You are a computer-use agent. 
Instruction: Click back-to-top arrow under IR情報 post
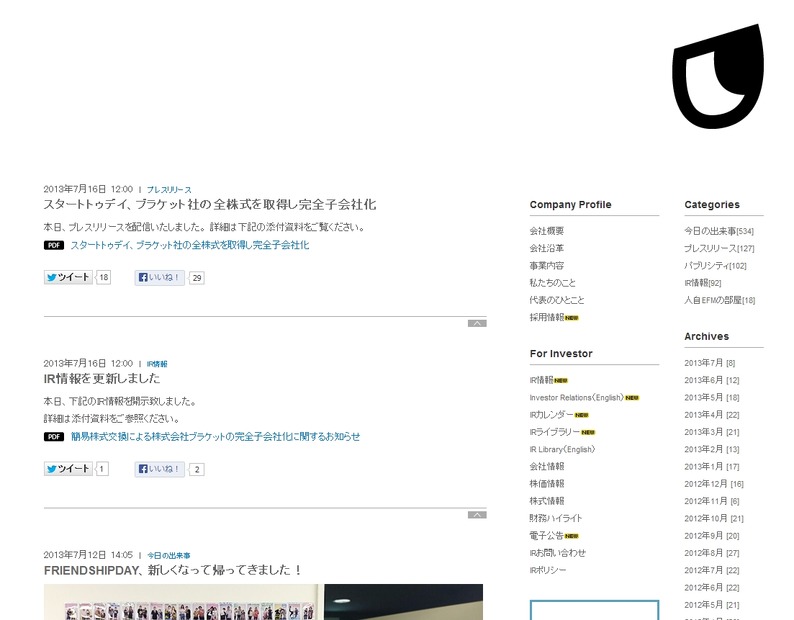tap(477, 515)
